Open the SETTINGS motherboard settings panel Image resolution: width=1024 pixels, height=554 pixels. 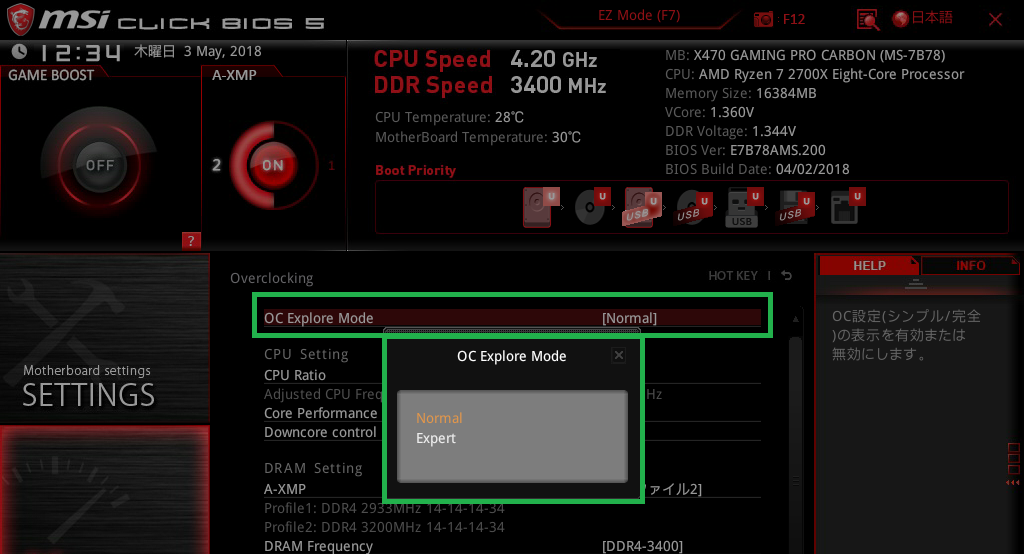(x=104, y=338)
